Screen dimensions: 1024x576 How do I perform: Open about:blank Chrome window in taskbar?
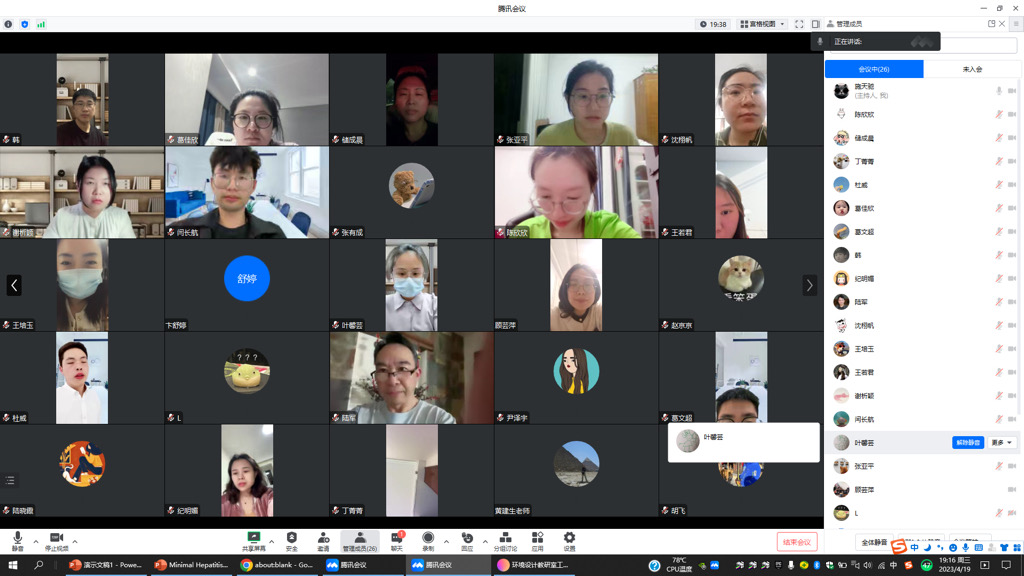click(x=278, y=565)
